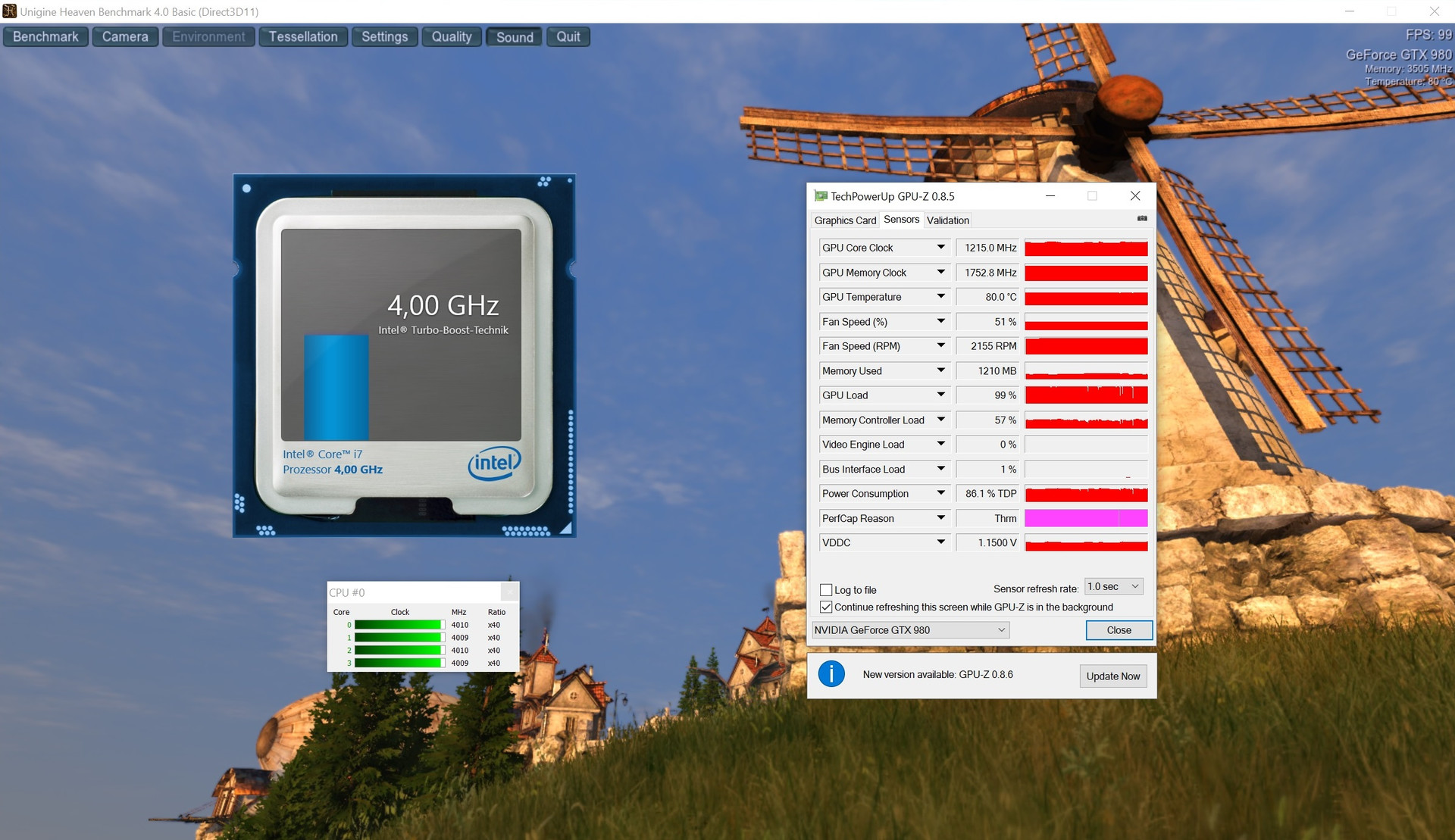1455x840 pixels.
Task: Open Power Consumption sensor dropdown
Action: pos(940,493)
